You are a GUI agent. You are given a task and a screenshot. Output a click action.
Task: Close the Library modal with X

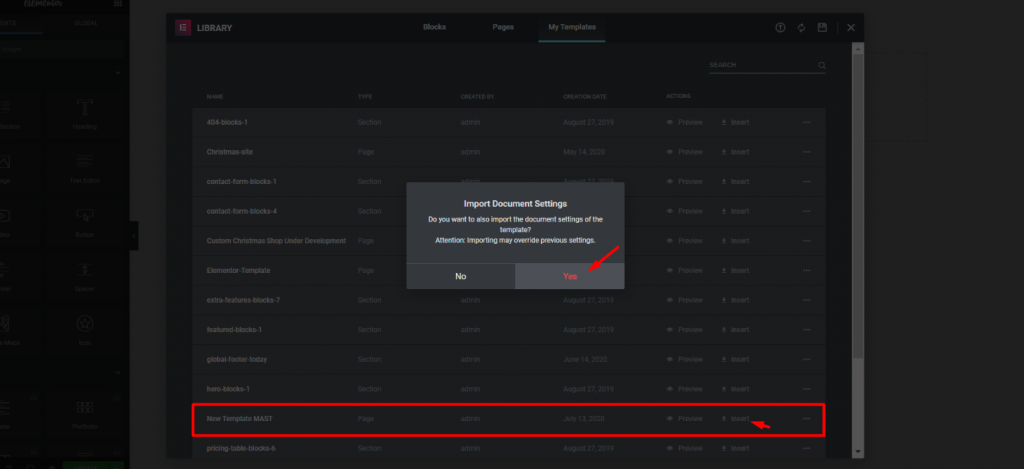coord(851,28)
